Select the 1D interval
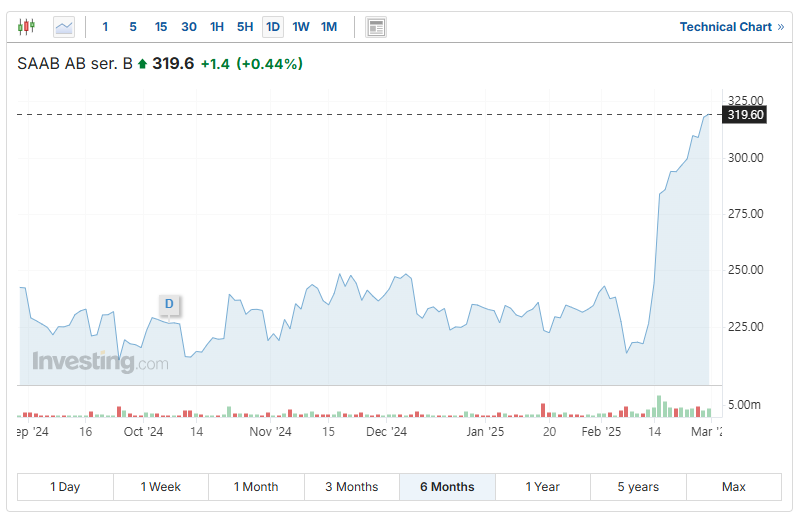This screenshot has width=796, height=516. [273, 27]
